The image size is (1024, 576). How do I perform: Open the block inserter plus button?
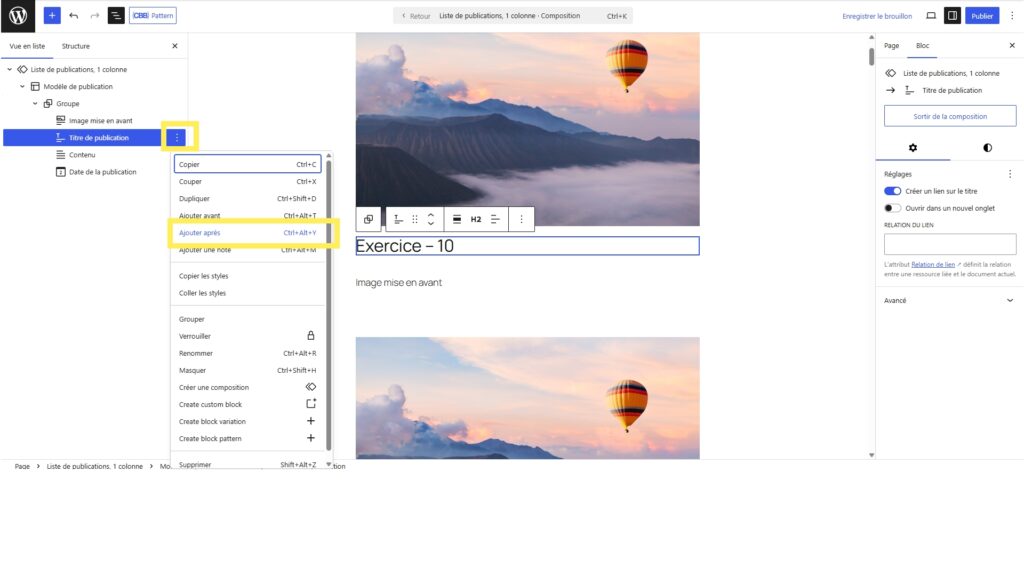[52, 16]
